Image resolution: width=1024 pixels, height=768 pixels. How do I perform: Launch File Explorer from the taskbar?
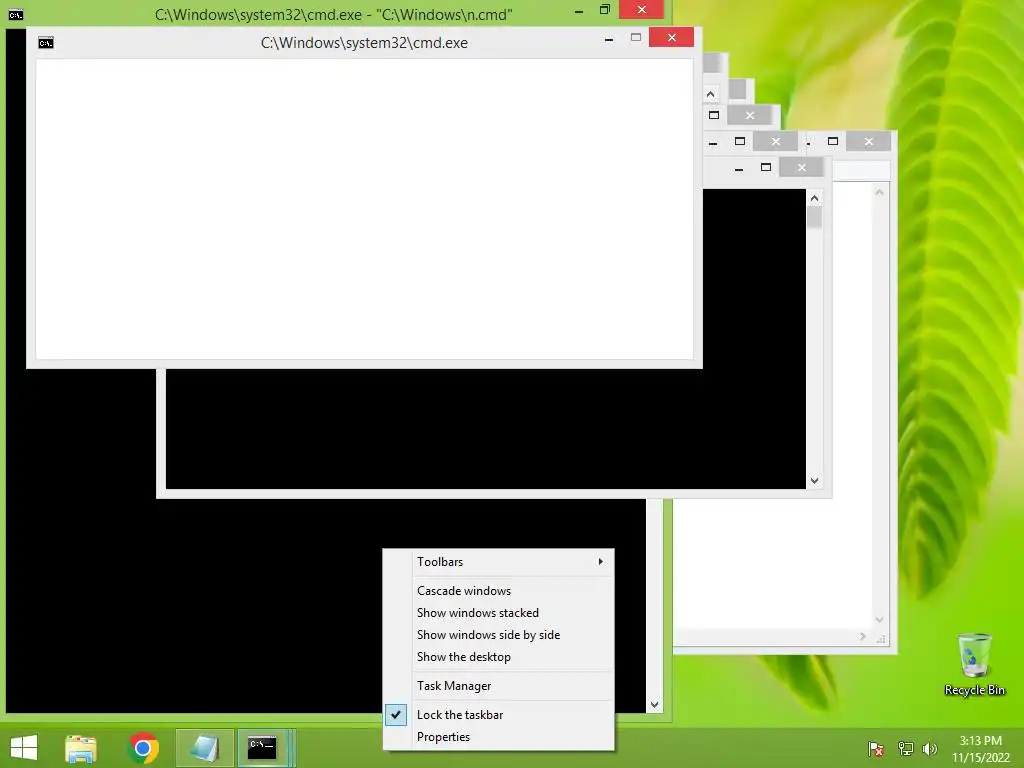coord(81,748)
